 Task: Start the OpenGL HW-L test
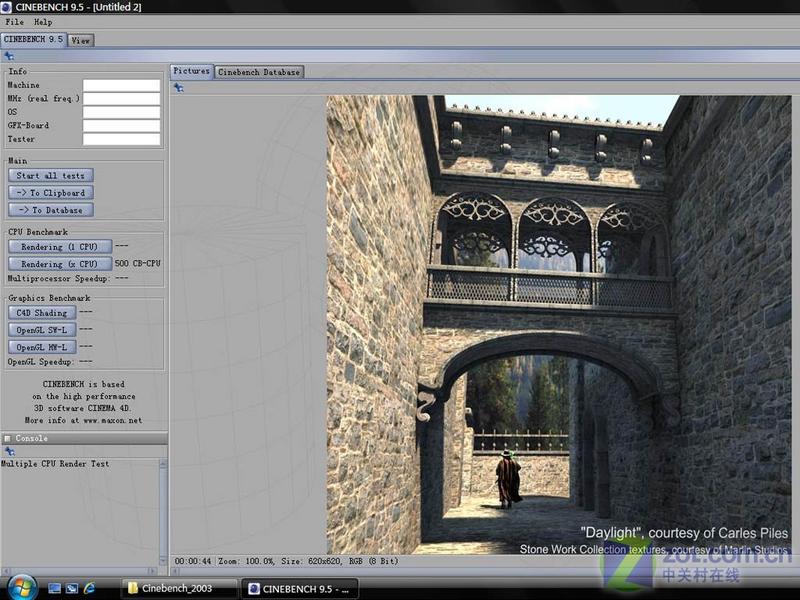pos(42,347)
